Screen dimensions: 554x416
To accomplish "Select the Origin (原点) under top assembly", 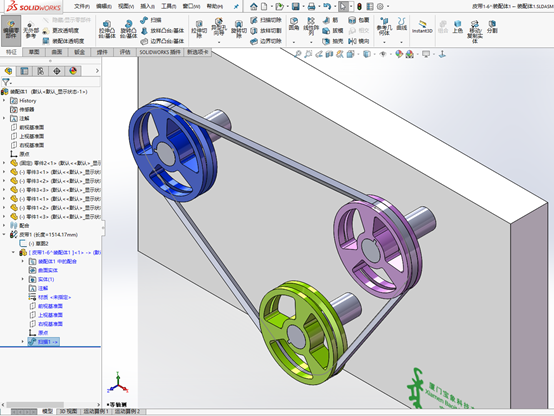I will click(x=20, y=154).
